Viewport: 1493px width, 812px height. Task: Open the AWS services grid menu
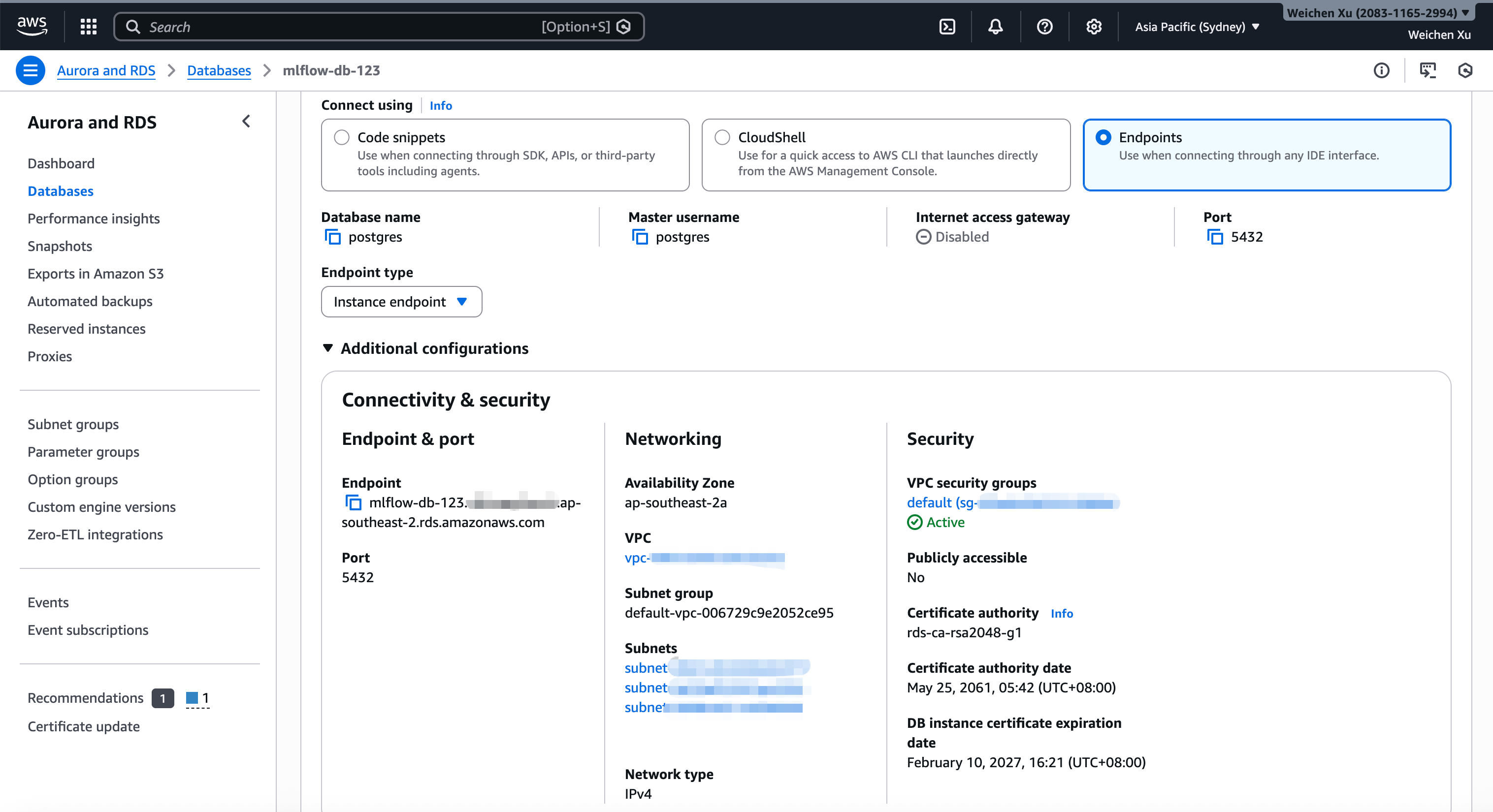coord(88,27)
